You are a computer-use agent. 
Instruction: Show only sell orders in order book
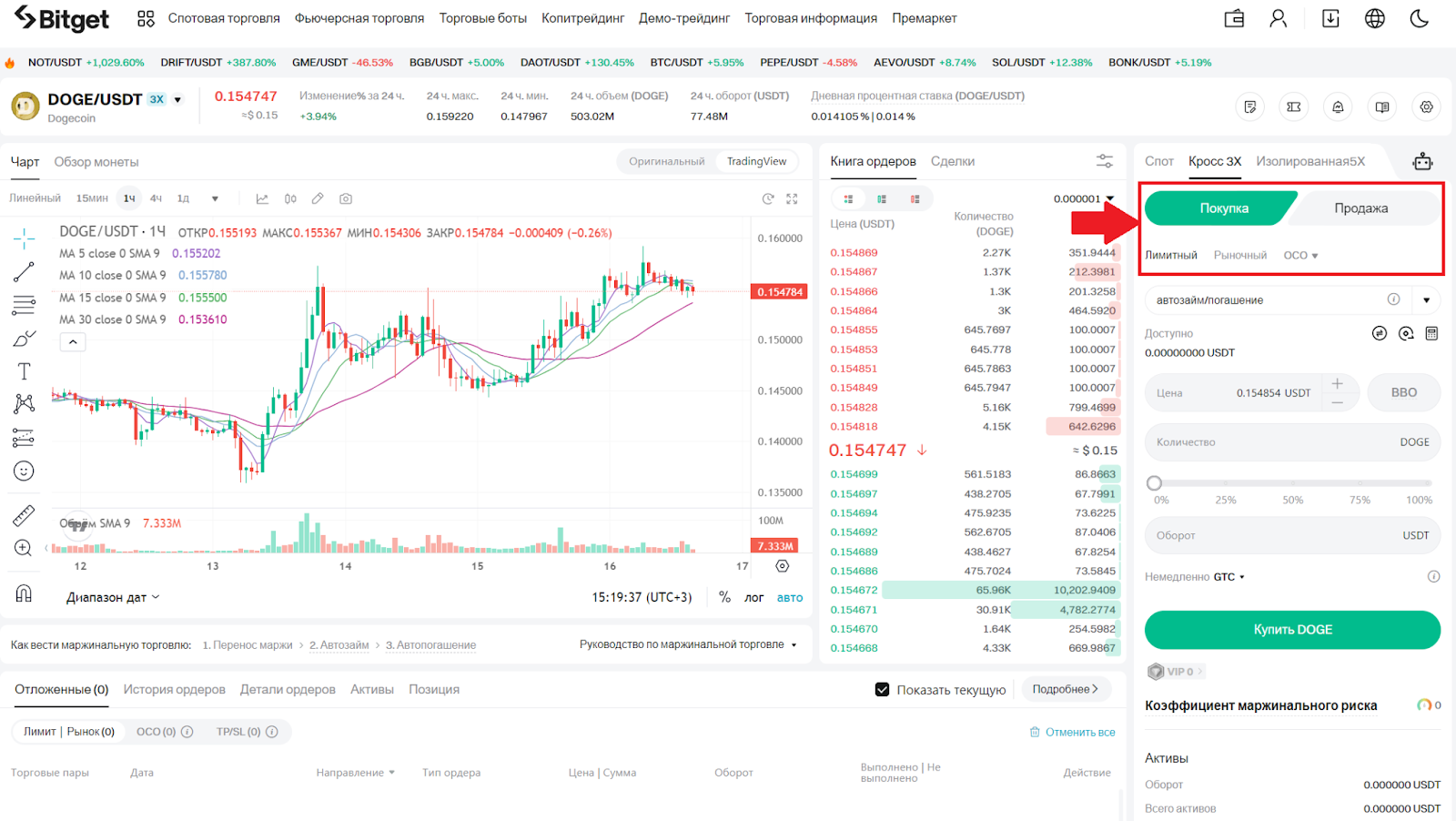click(x=915, y=198)
